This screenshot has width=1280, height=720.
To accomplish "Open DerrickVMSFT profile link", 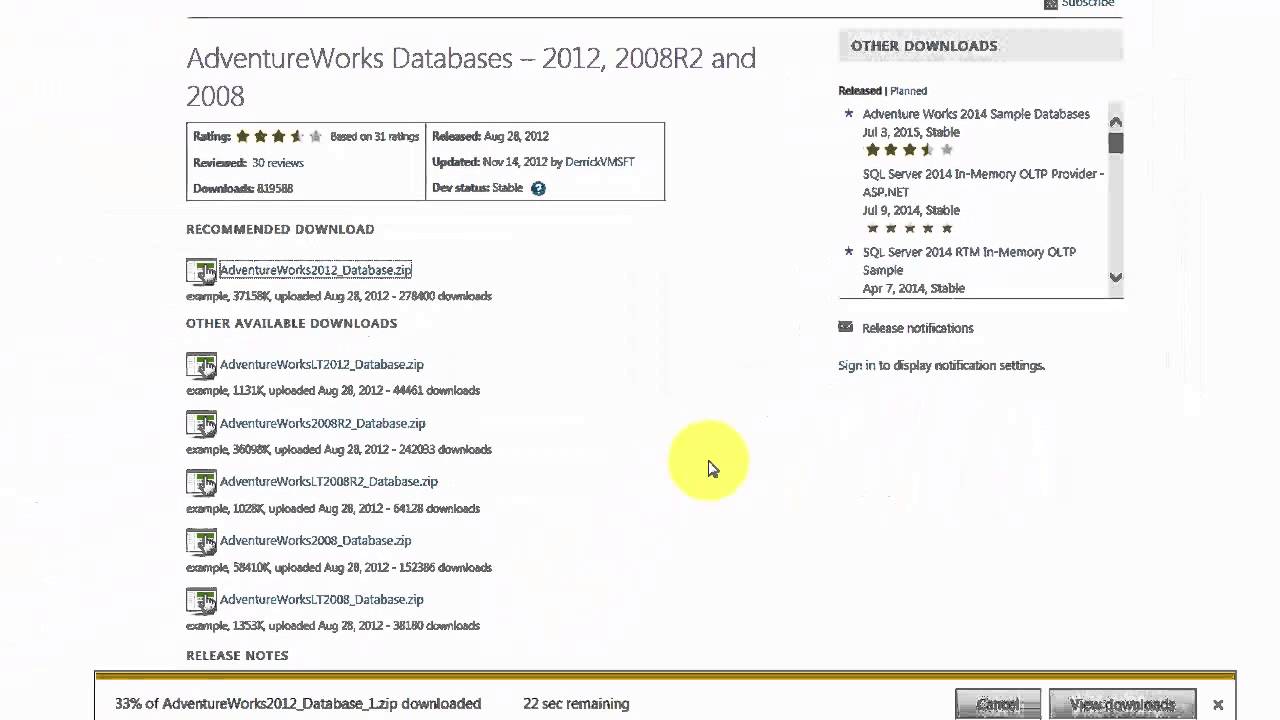I will click(600, 162).
